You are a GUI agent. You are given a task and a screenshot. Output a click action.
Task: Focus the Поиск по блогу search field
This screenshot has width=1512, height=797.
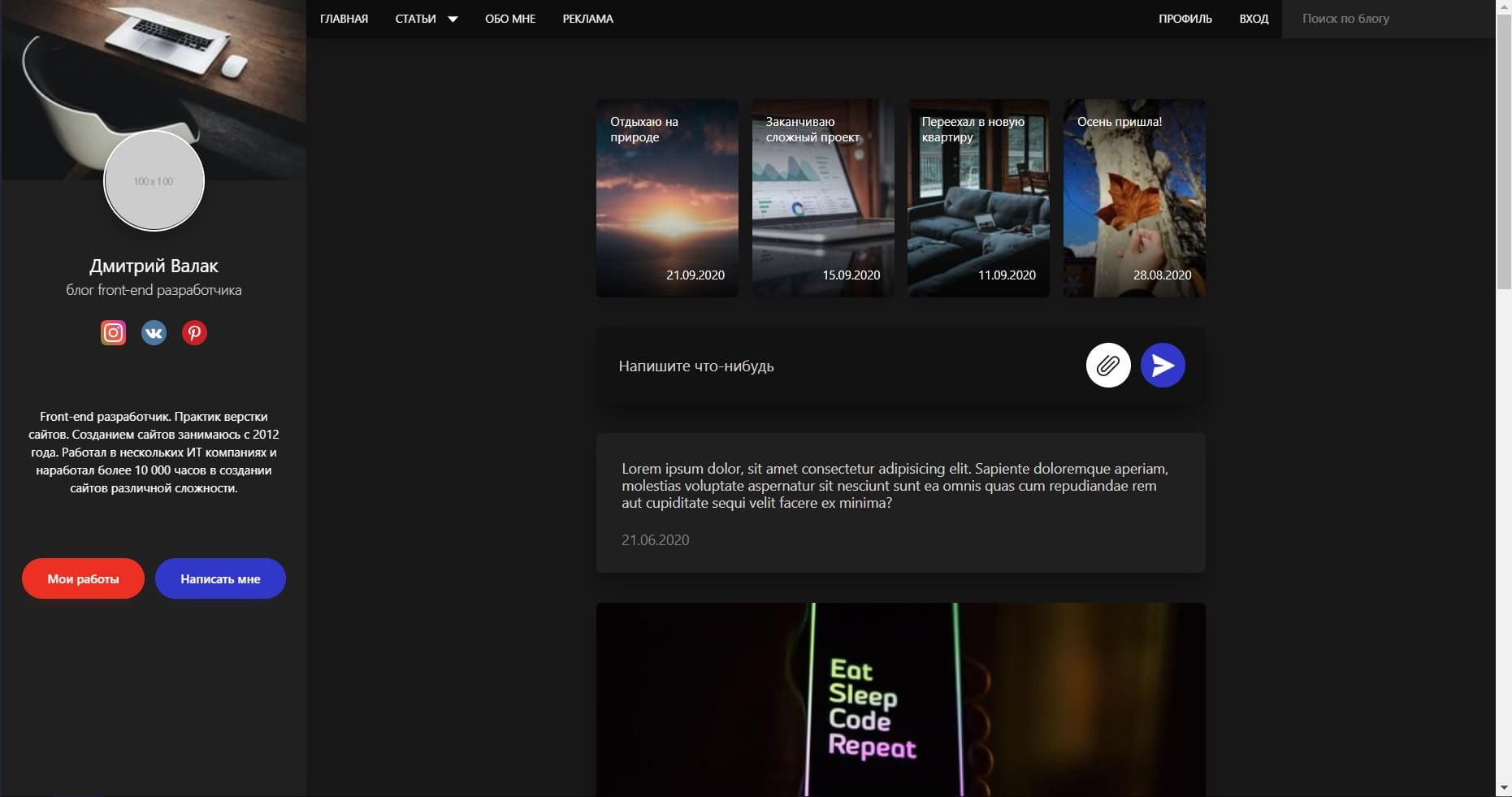point(1389,19)
